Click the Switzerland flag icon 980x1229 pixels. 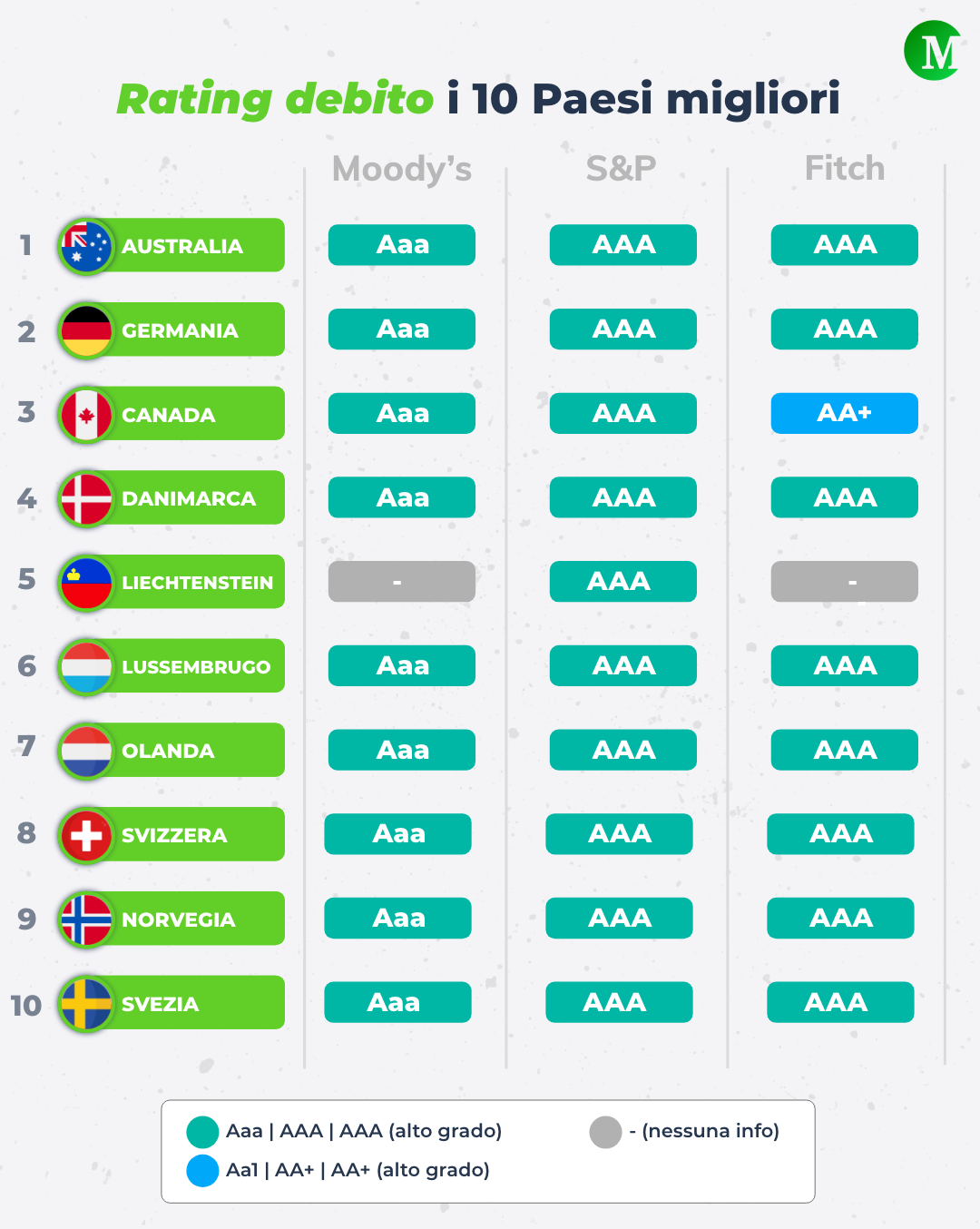pyautogui.click(x=86, y=835)
